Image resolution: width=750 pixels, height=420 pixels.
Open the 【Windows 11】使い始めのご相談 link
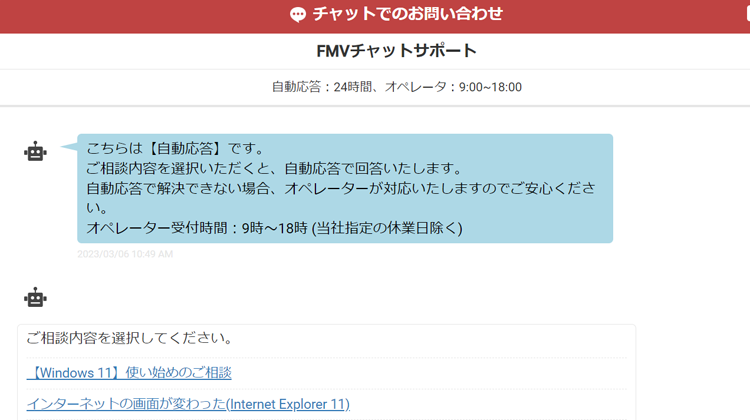pos(129,373)
